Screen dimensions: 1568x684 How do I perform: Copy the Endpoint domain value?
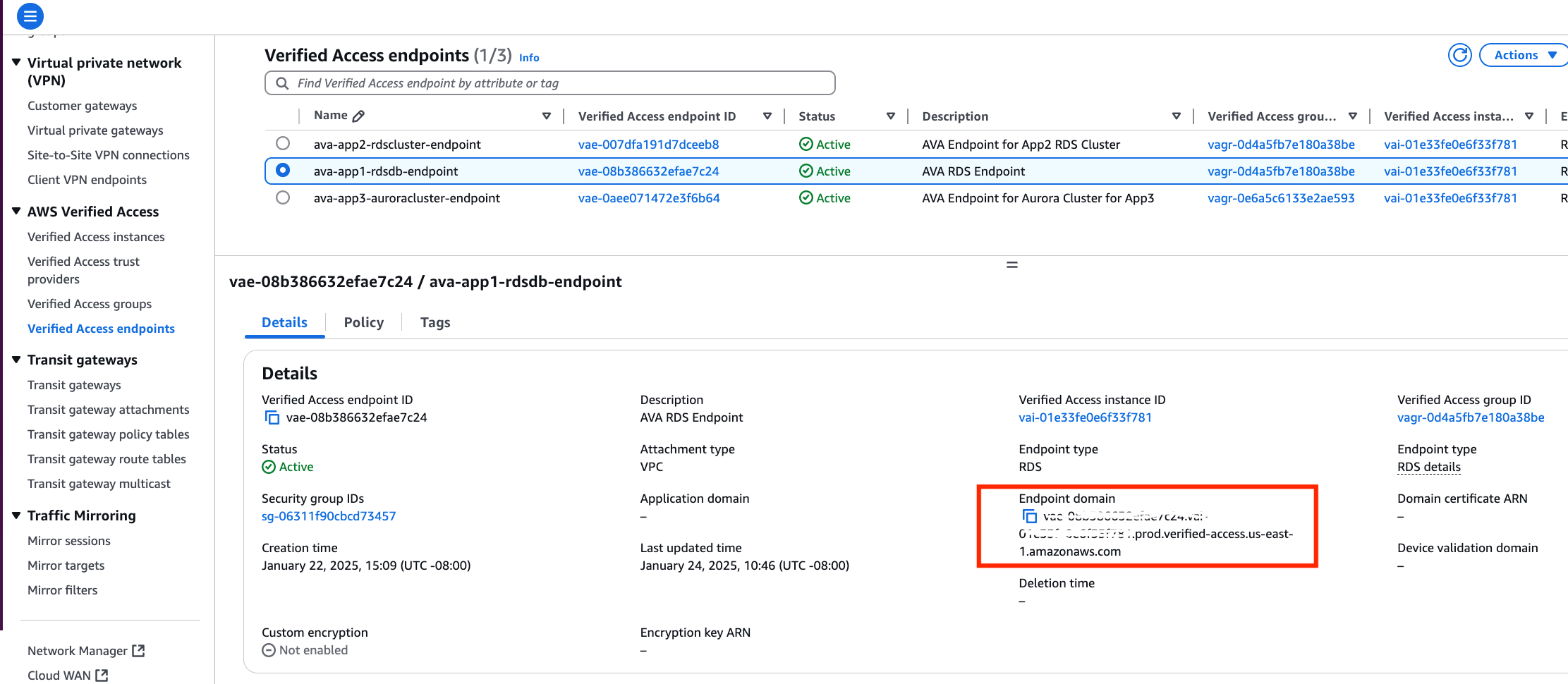[1029, 516]
